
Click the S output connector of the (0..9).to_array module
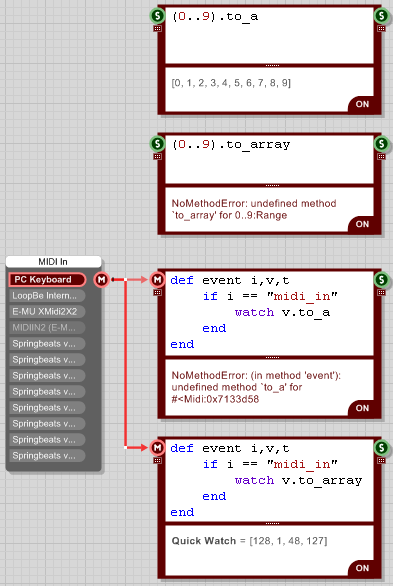tap(381, 144)
